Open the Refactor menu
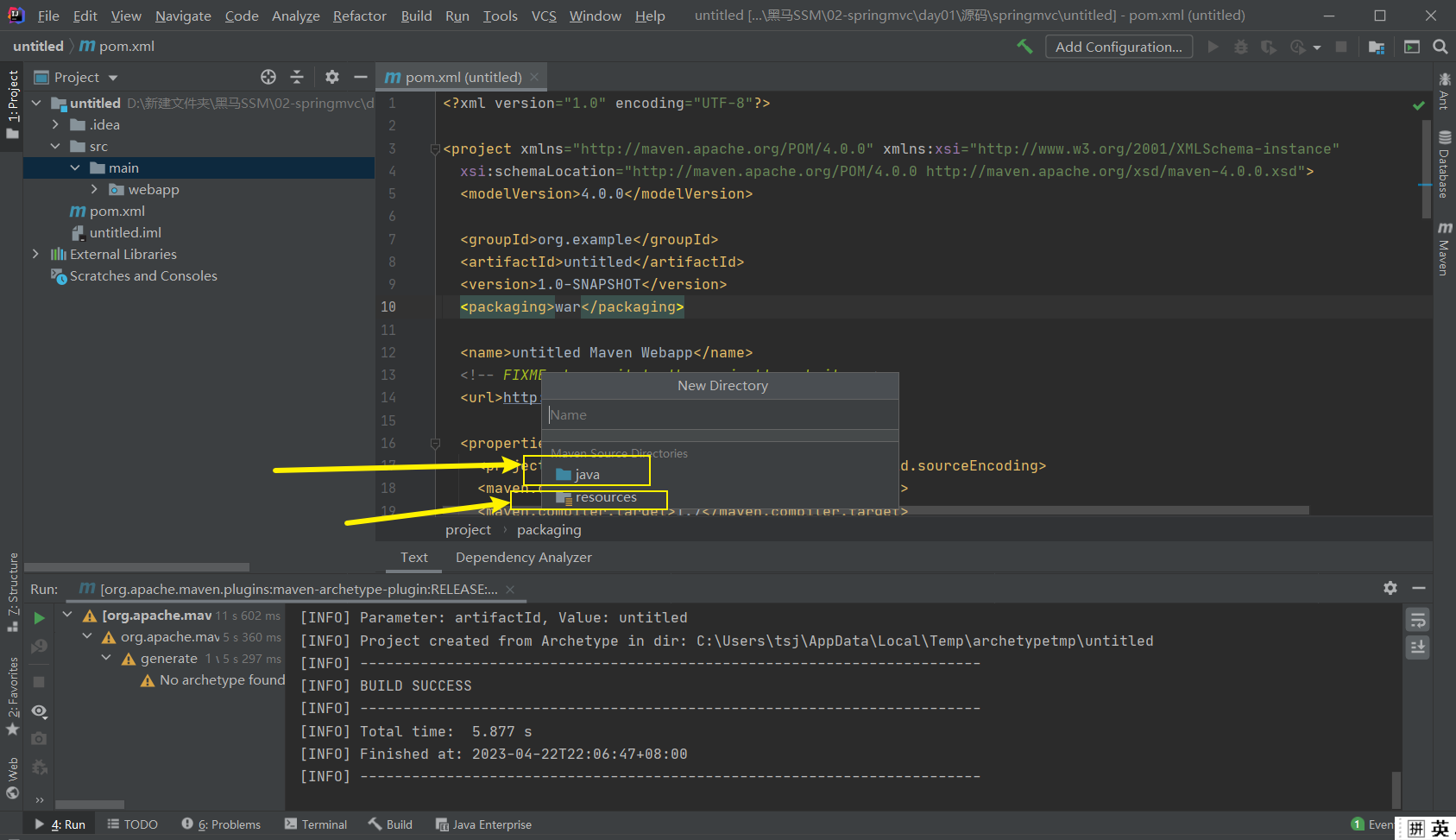1456x840 pixels. [359, 16]
